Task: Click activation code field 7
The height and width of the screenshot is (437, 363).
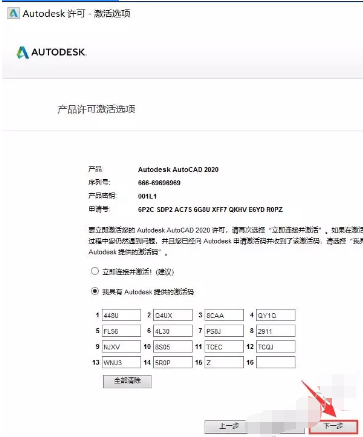Action: tap(224, 331)
